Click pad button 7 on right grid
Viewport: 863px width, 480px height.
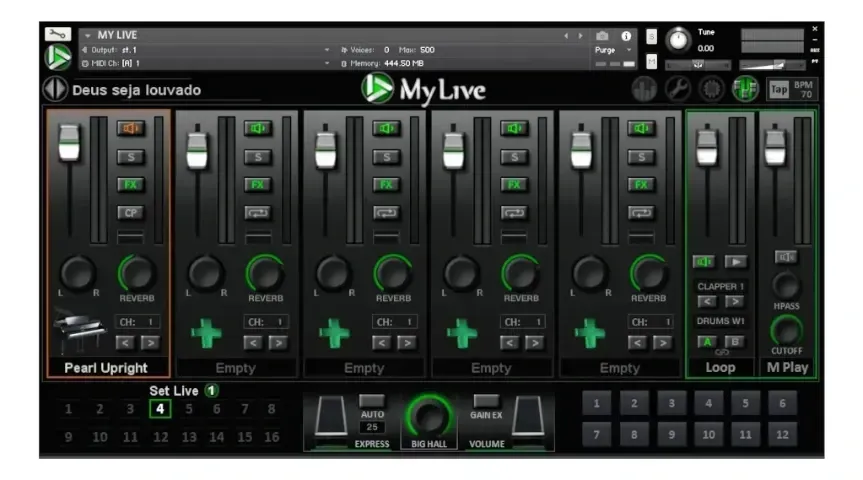(x=596, y=435)
